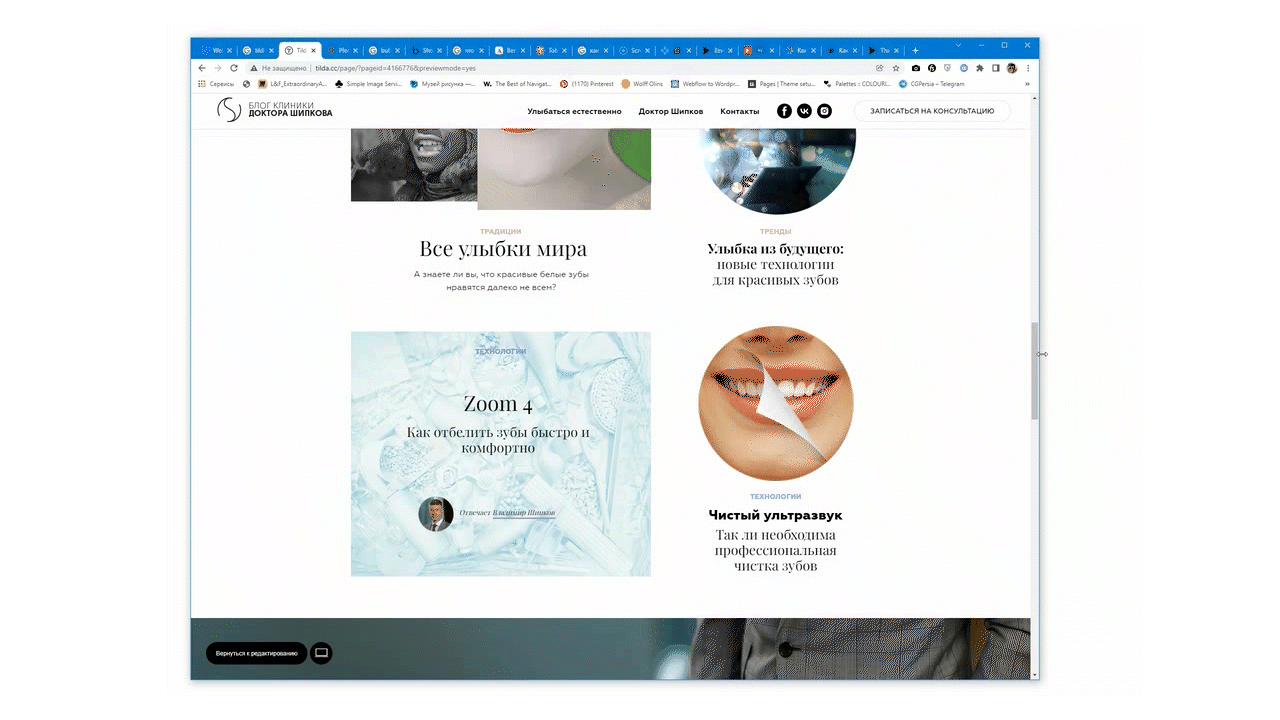Open the camera screenshot extension
This screenshot has height=720, width=1280.
[x=916, y=68]
